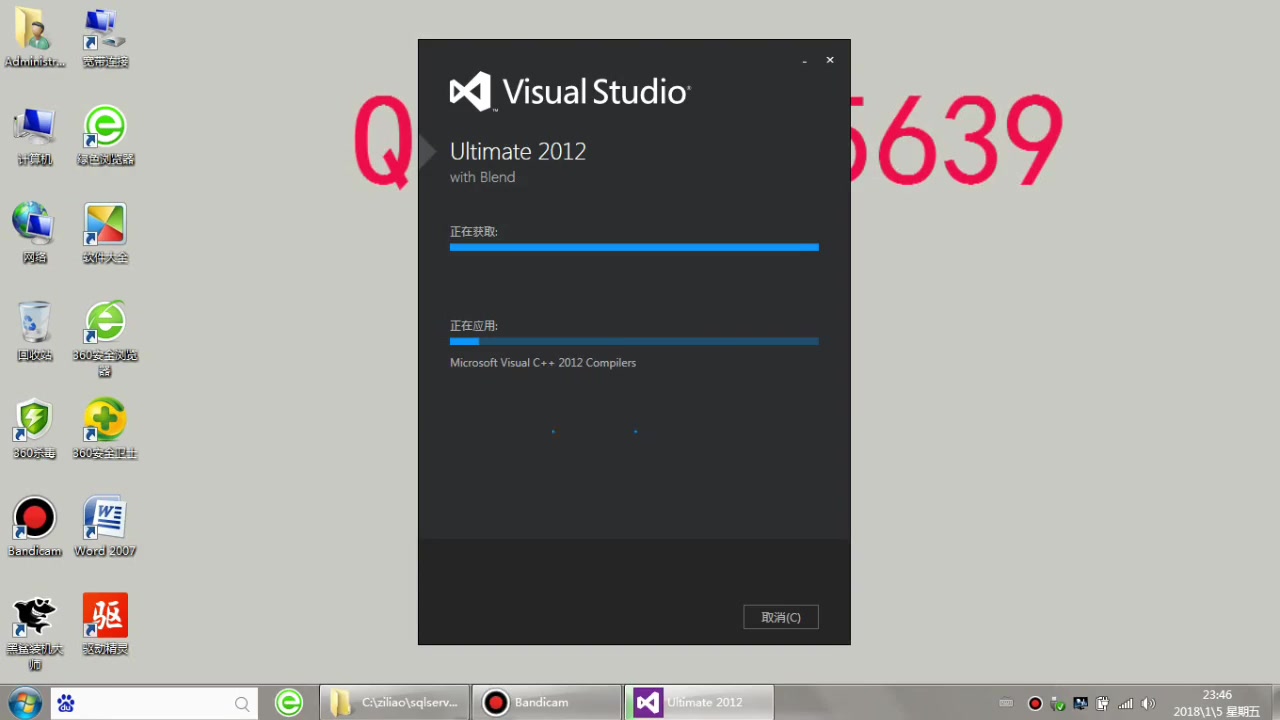Click the 正在应用 applying progress bar
This screenshot has height=720, width=1280.
tap(634, 341)
